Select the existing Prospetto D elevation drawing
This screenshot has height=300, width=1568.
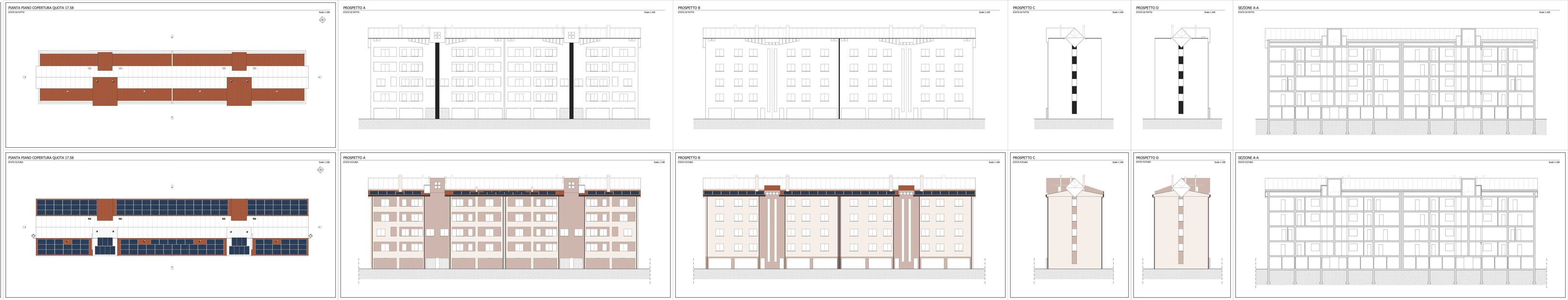1181,76
